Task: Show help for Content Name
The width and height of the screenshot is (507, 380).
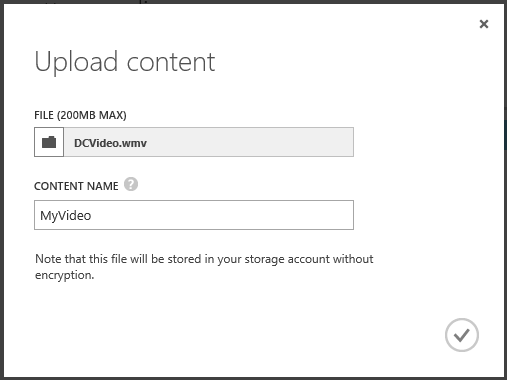Action: [131, 184]
